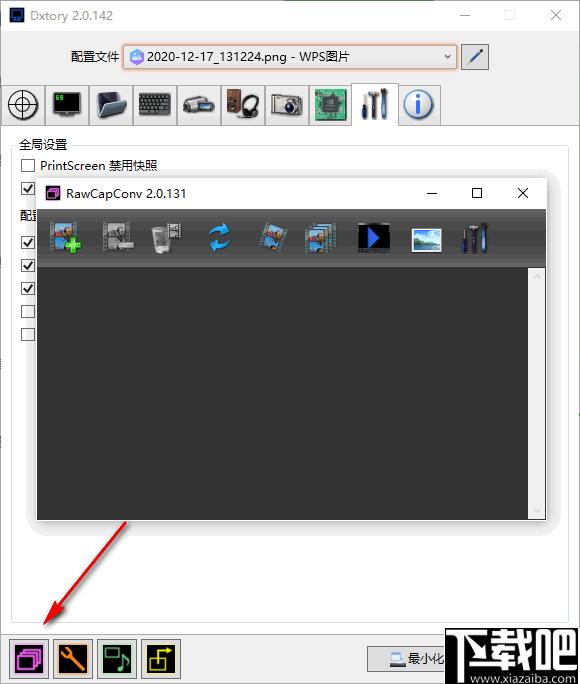Screen dimensions: 580x684
Task: Click the pen edit profile button
Action: [475, 57]
